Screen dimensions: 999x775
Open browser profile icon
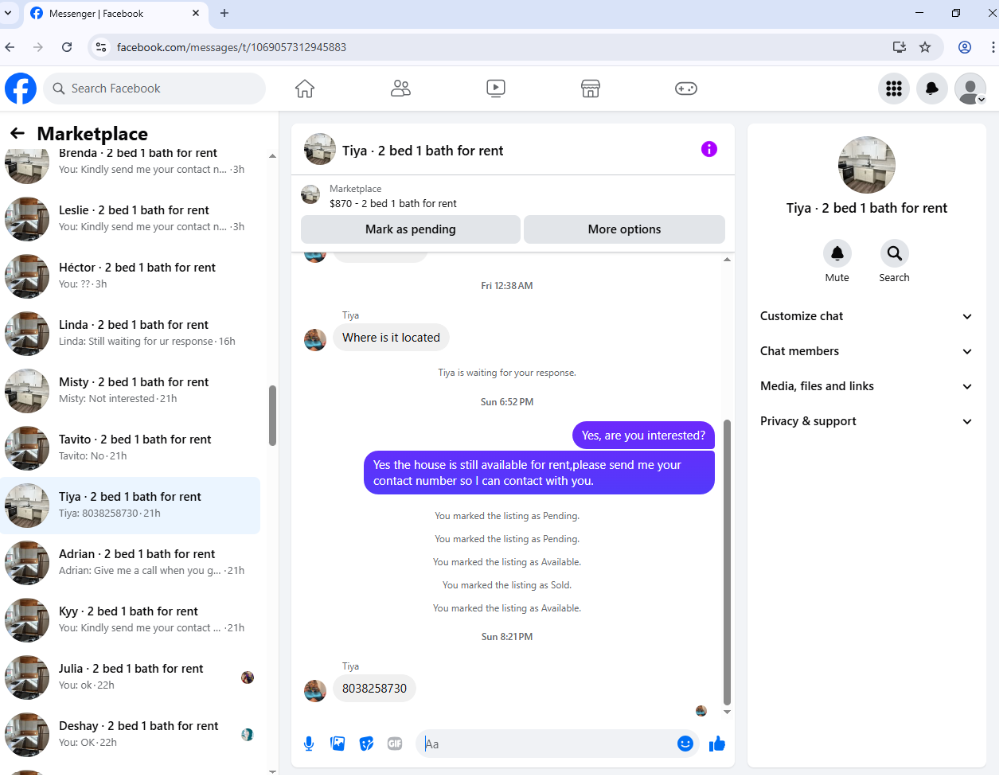965,47
